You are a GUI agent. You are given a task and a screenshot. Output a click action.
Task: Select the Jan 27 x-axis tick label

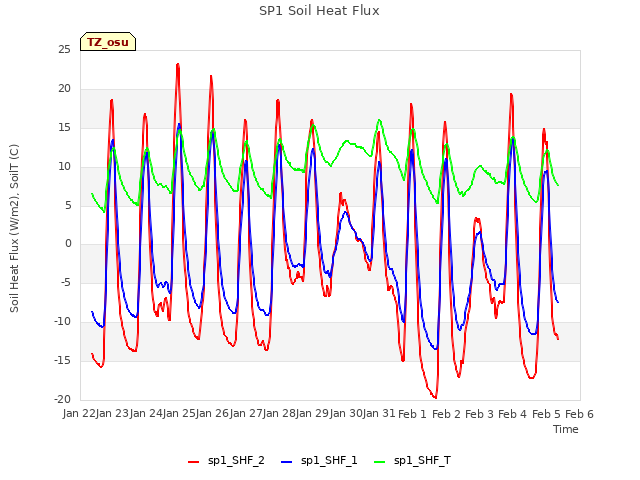click(x=246, y=414)
